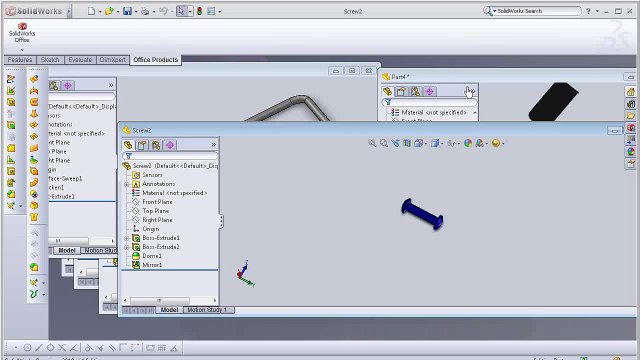Image resolution: width=640 pixels, height=360 pixels.
Task: Click Zoom to Fit icon in viewport toolbar
Action: point(372,143)
